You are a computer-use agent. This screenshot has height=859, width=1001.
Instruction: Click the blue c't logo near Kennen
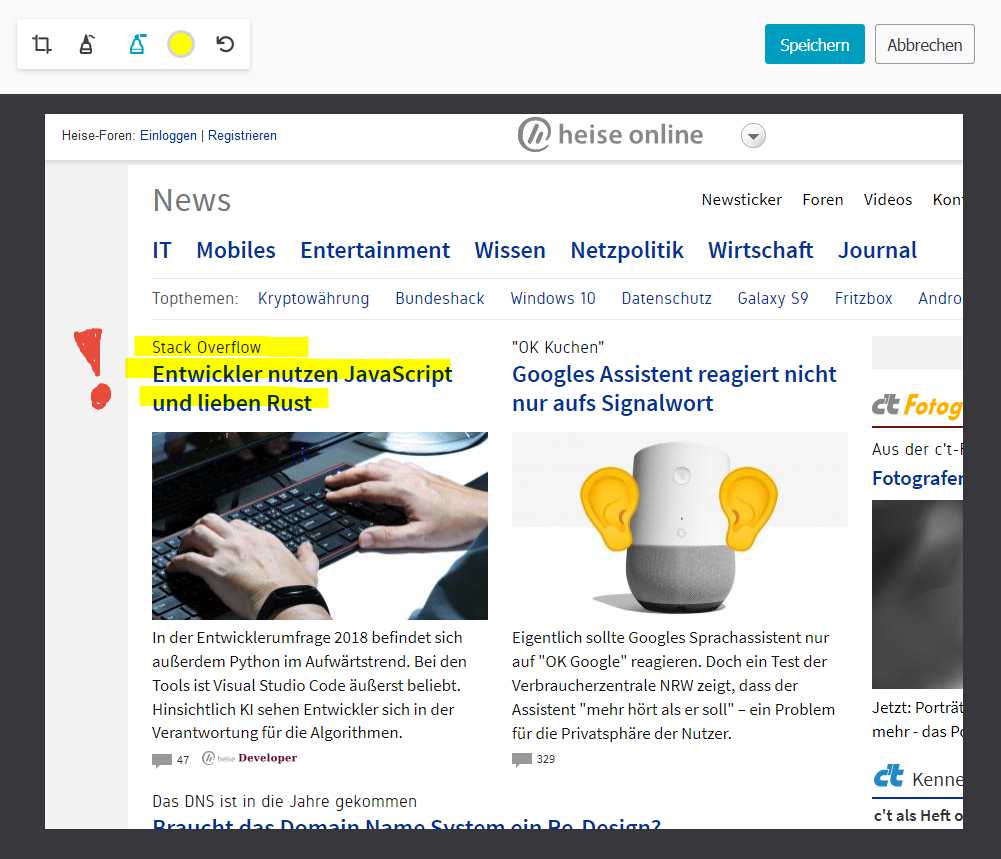[x=889, y=776]
